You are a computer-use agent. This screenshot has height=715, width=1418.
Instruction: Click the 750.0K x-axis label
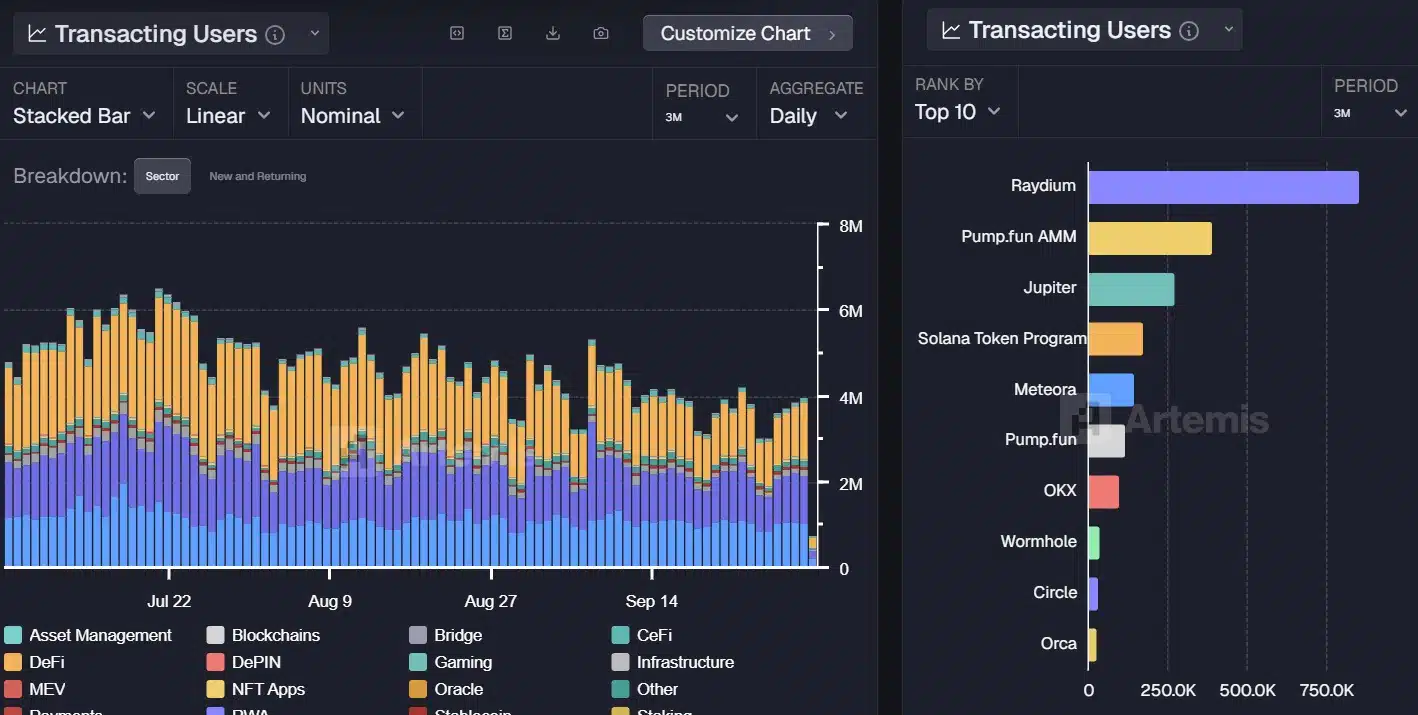(x=1327, y=691)
